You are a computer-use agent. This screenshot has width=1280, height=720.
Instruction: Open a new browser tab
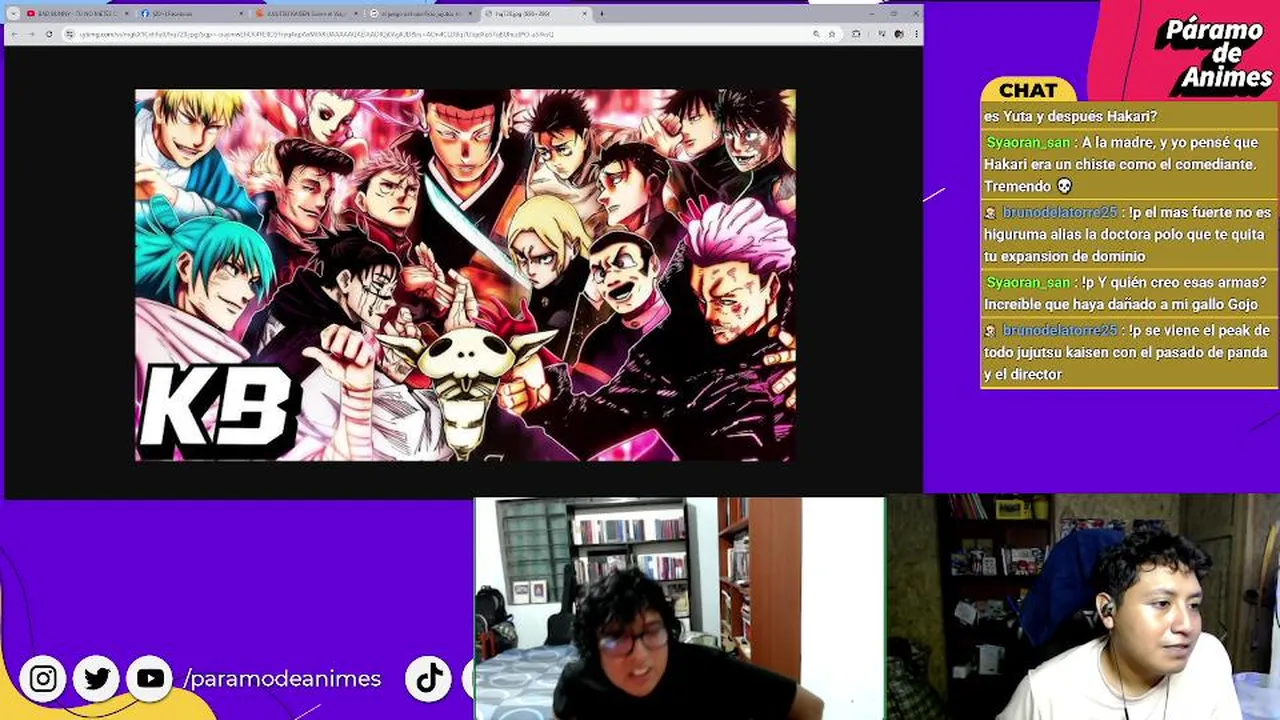click(x=601, y=14)
